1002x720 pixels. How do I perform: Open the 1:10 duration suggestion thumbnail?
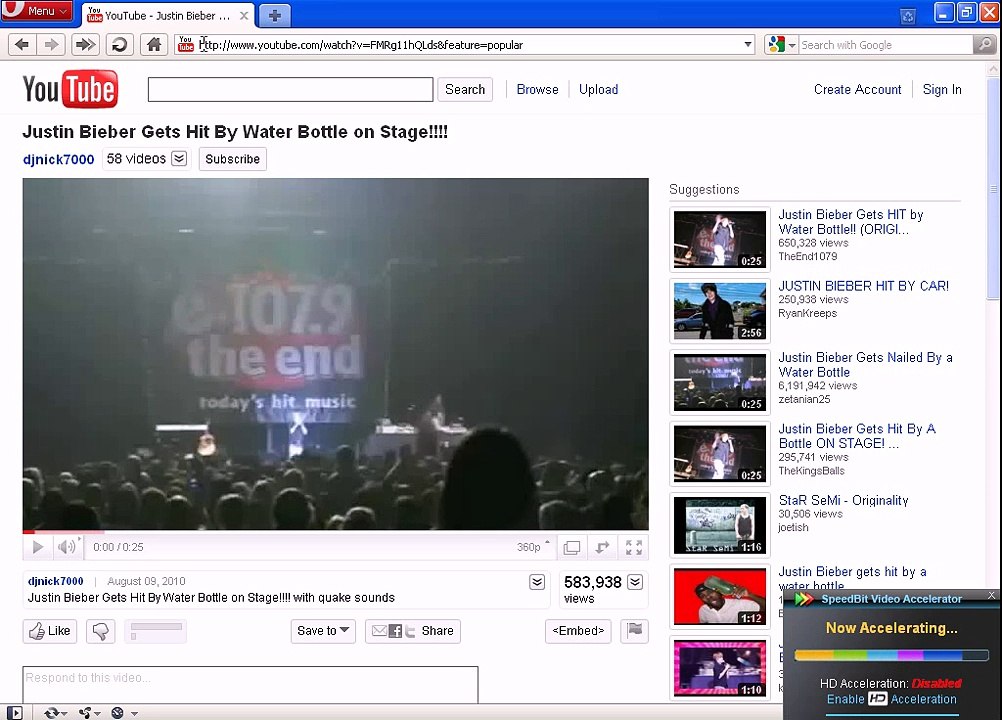click(x=720, y=668)
